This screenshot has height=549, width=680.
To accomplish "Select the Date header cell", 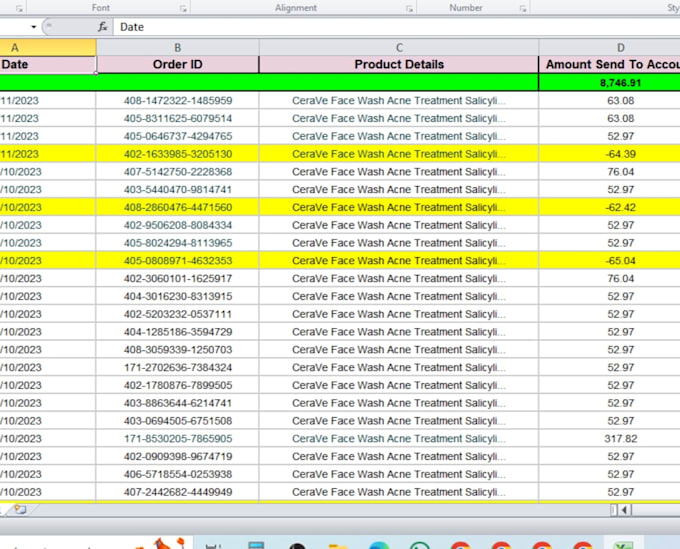I will point(48,65).
